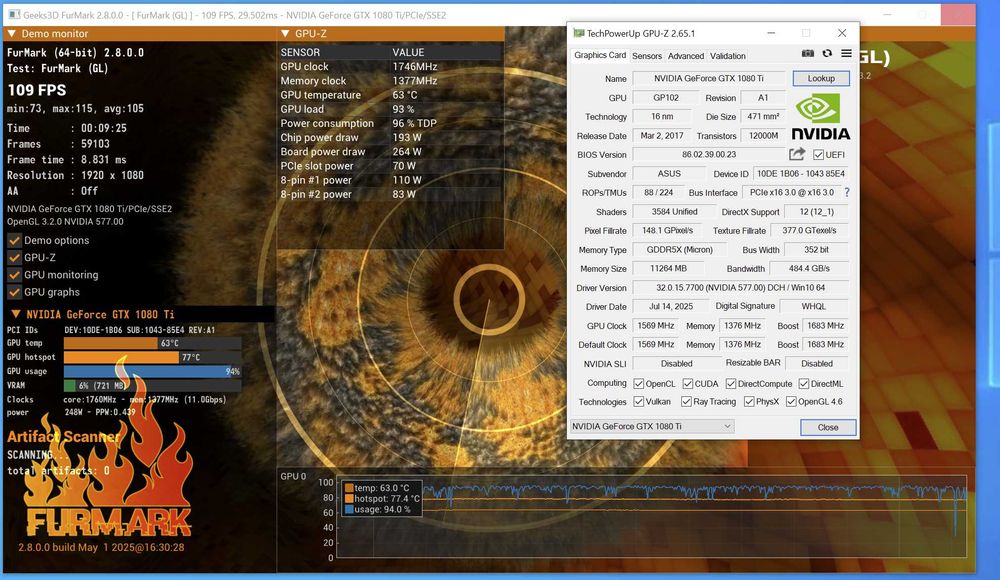Close the GPU-Z window with the X
Image resolution: width=1000 pixels, height=580 pixels.
pos(842,33)
